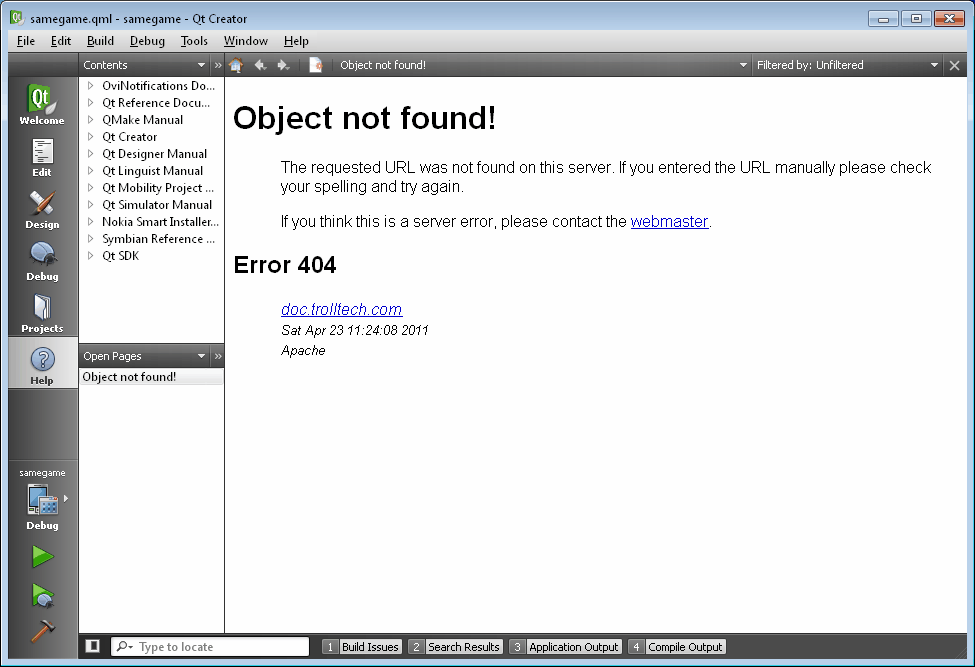975x667 pixels.
Task: Expand QMake Manual node
Action: (x=90, y=119)
